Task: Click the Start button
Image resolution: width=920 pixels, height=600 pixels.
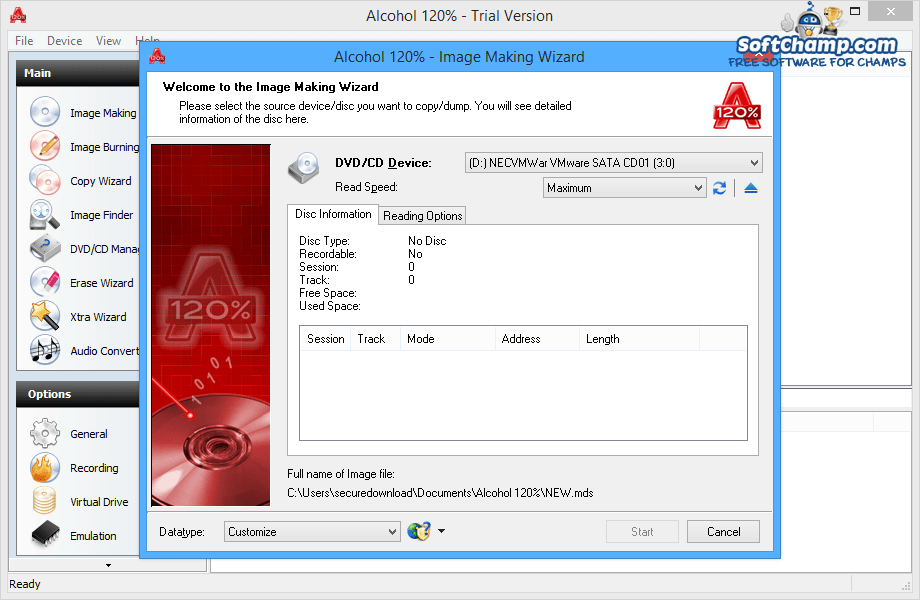Action: tap(642, 531)
